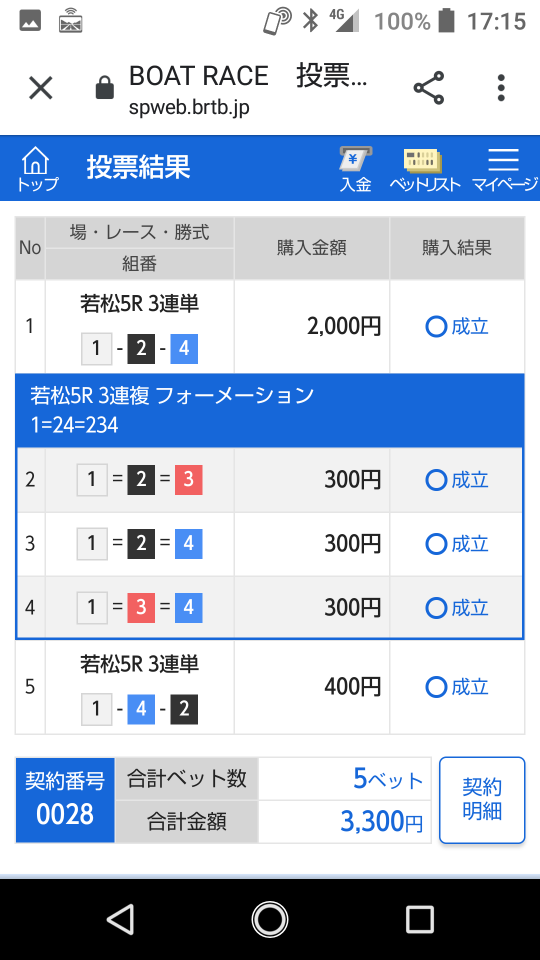Open the ベットリスト bet list icon
The height and width of the screenshot is (960, 540).
click(424, 170)
